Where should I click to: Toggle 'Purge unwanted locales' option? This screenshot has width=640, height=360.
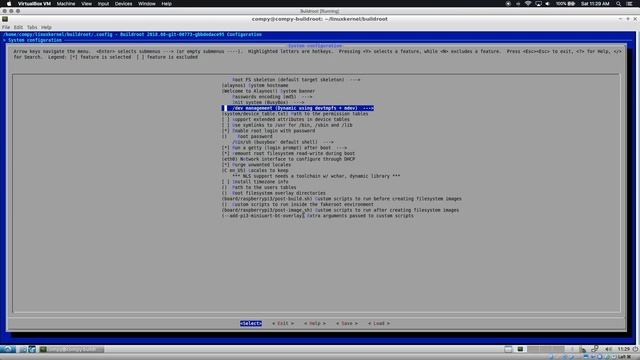pyautogui.click(x=256, y=164)
